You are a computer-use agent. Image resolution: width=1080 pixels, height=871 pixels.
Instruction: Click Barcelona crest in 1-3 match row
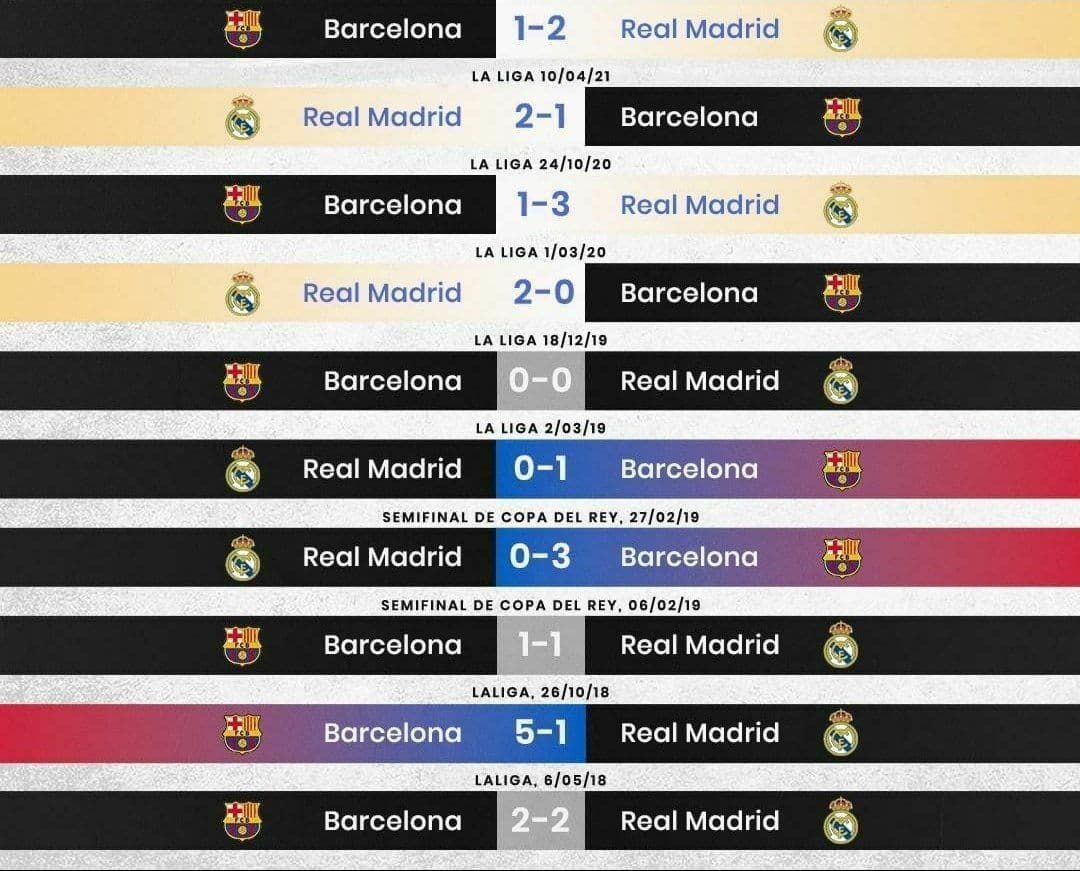pos(242,204)
